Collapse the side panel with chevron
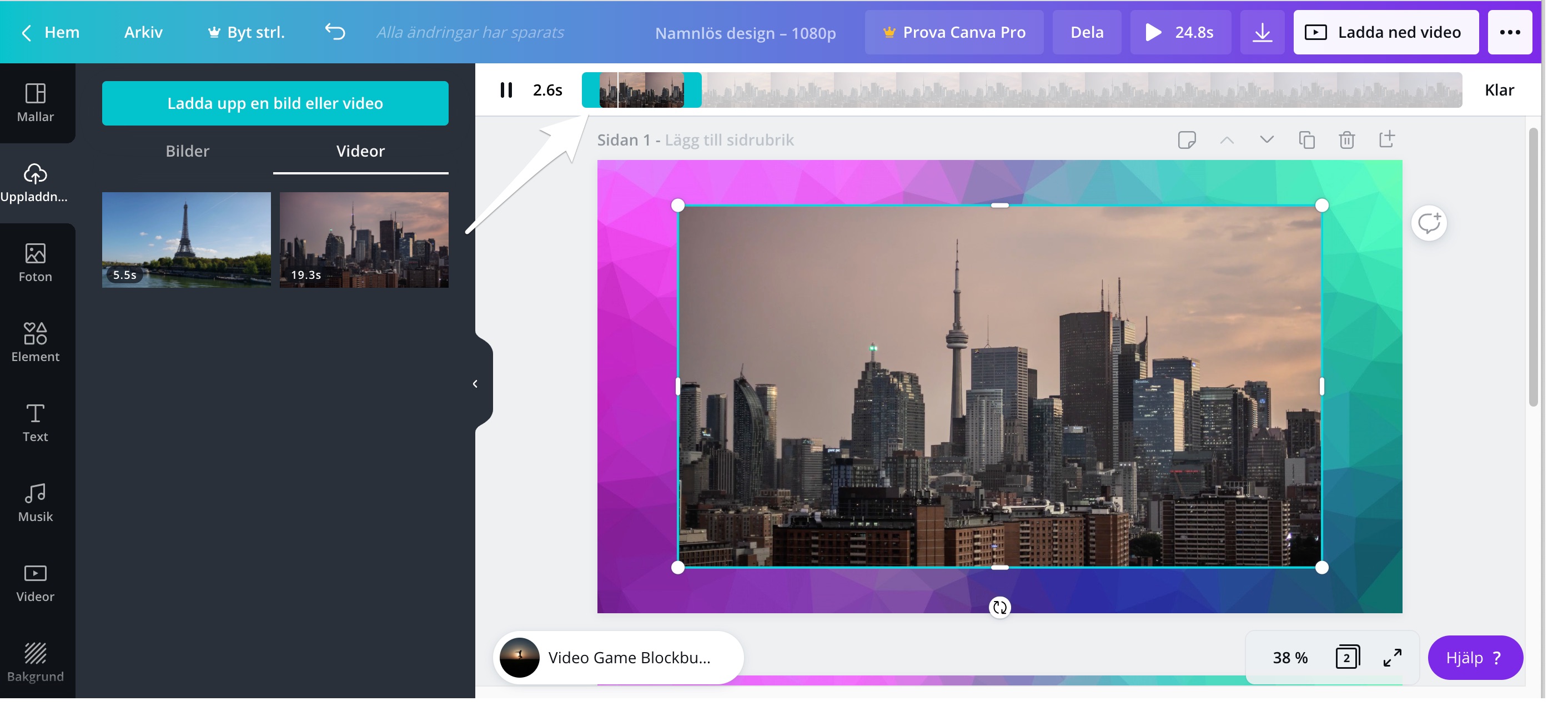The image size is (1568, 721). (475, 384)
